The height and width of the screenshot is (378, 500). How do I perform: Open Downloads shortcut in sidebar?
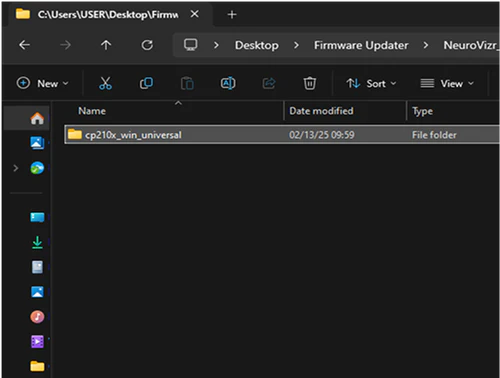(37, 243)
